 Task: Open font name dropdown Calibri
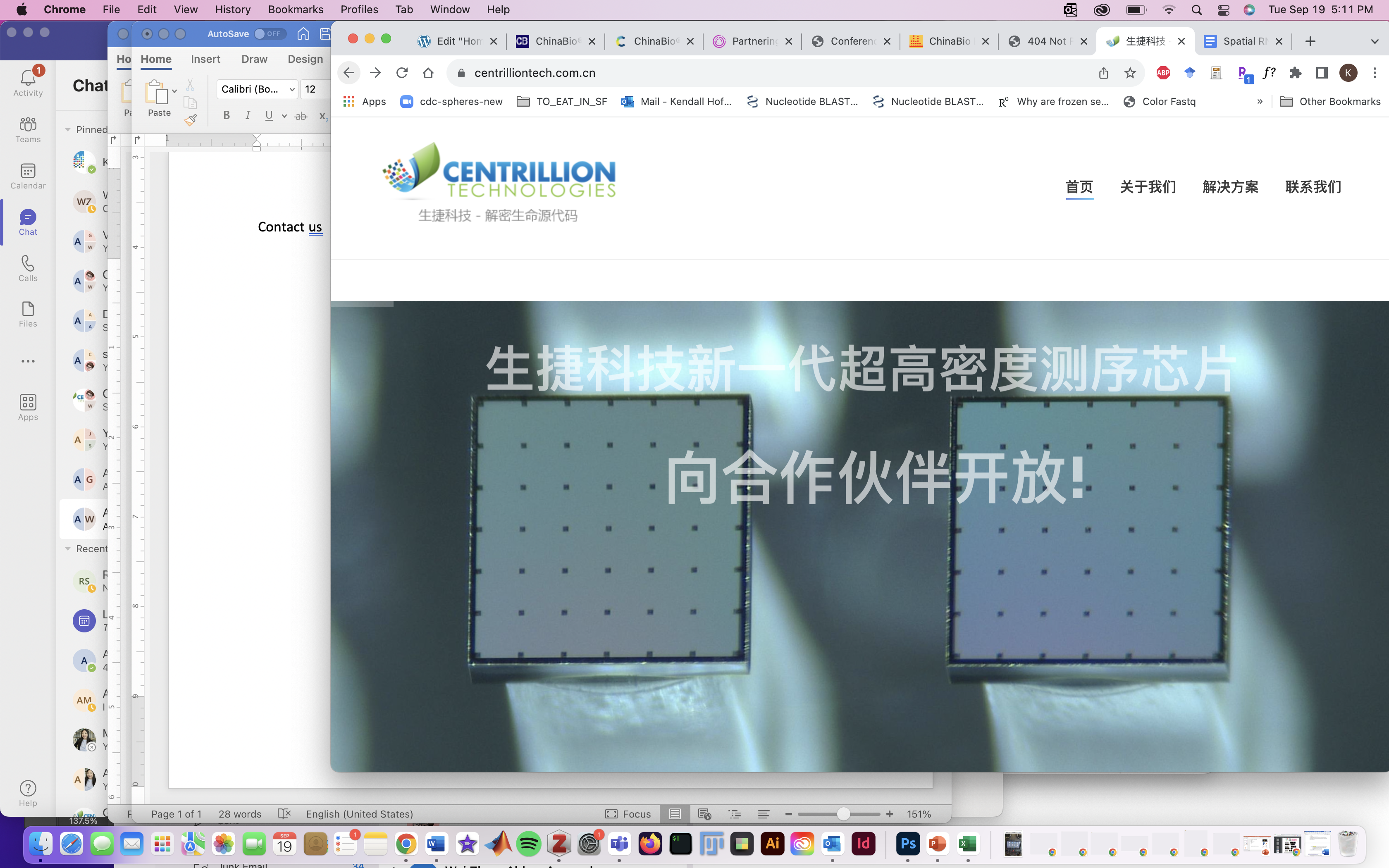[257, 89]
